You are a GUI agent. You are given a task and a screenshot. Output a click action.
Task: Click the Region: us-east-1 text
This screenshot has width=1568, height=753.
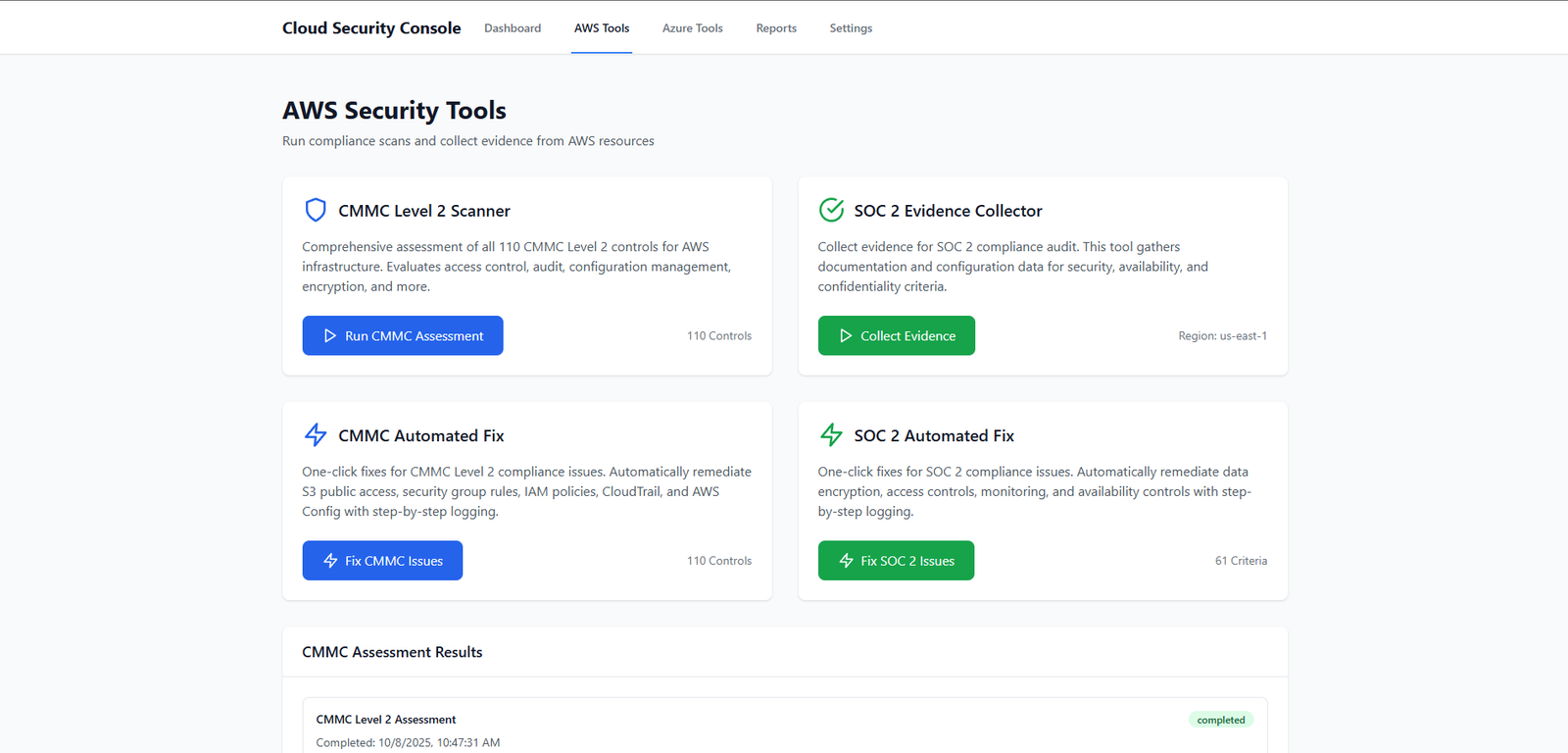tap(1223, 336)
